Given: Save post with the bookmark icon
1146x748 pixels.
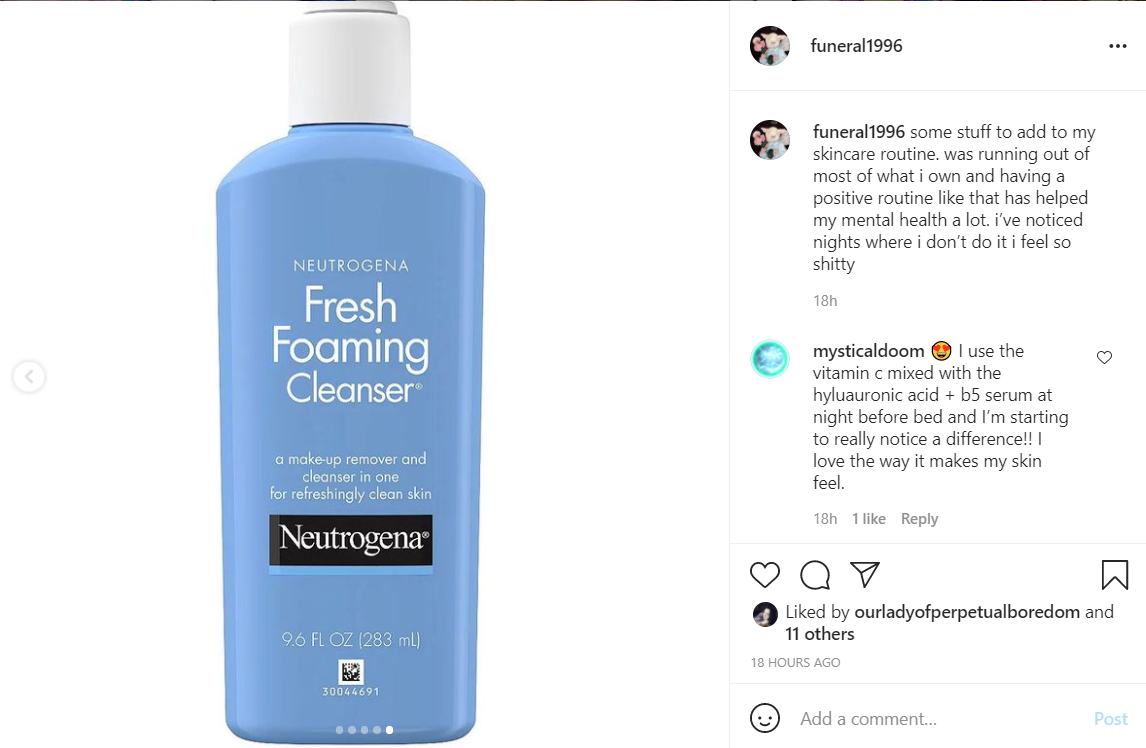Looking at the screenshot, I should (1115, 575).
